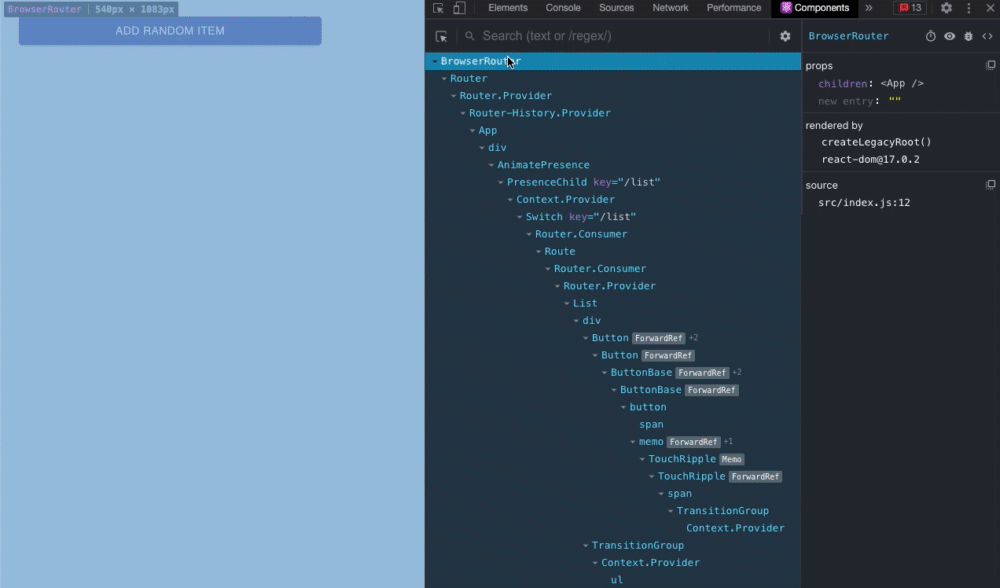The image size is (1000, 588).
Task: Click the eye icon to inspect DOM element
Action: pos(948,35)
